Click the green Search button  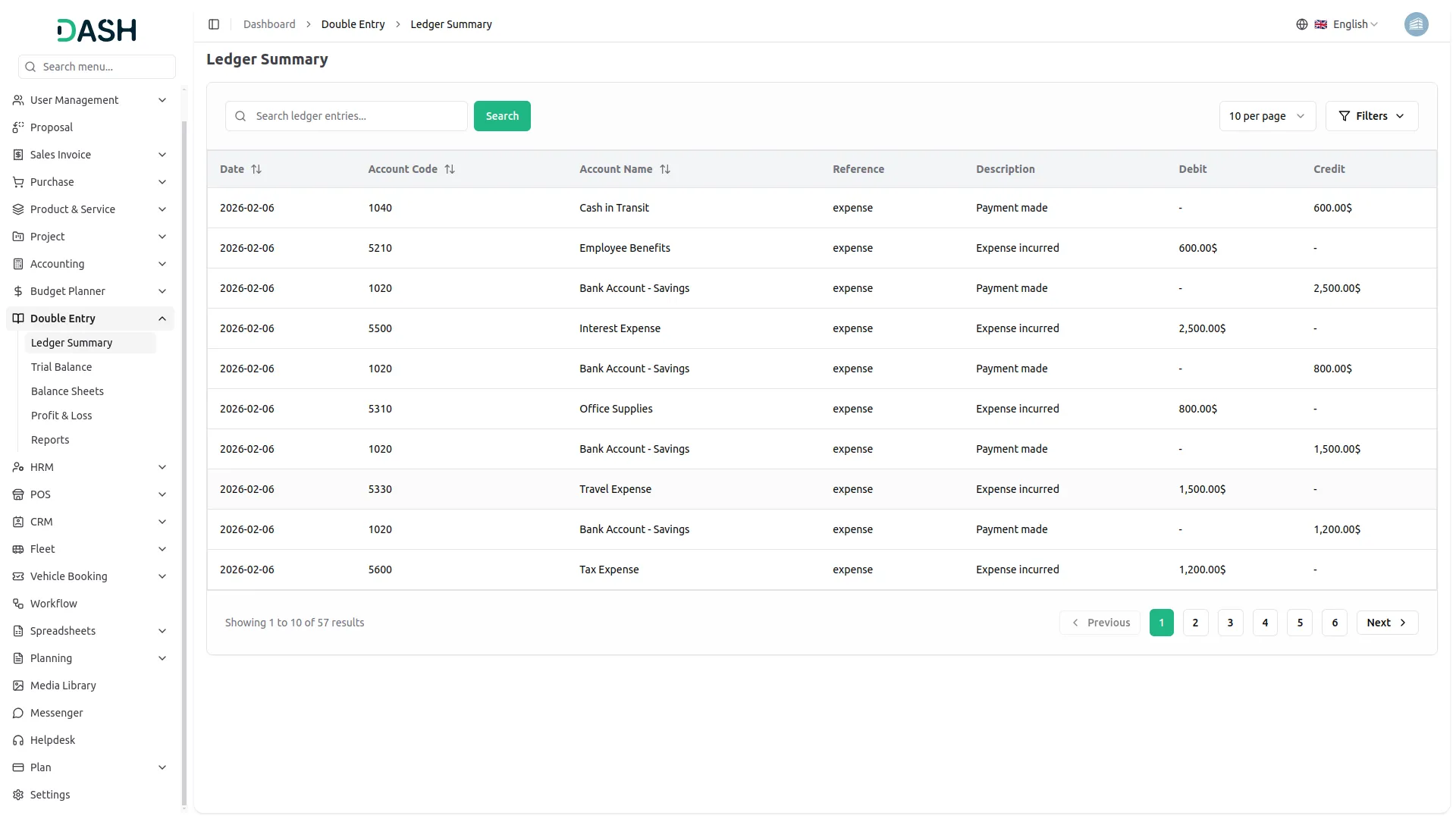(x=502, y=116)
